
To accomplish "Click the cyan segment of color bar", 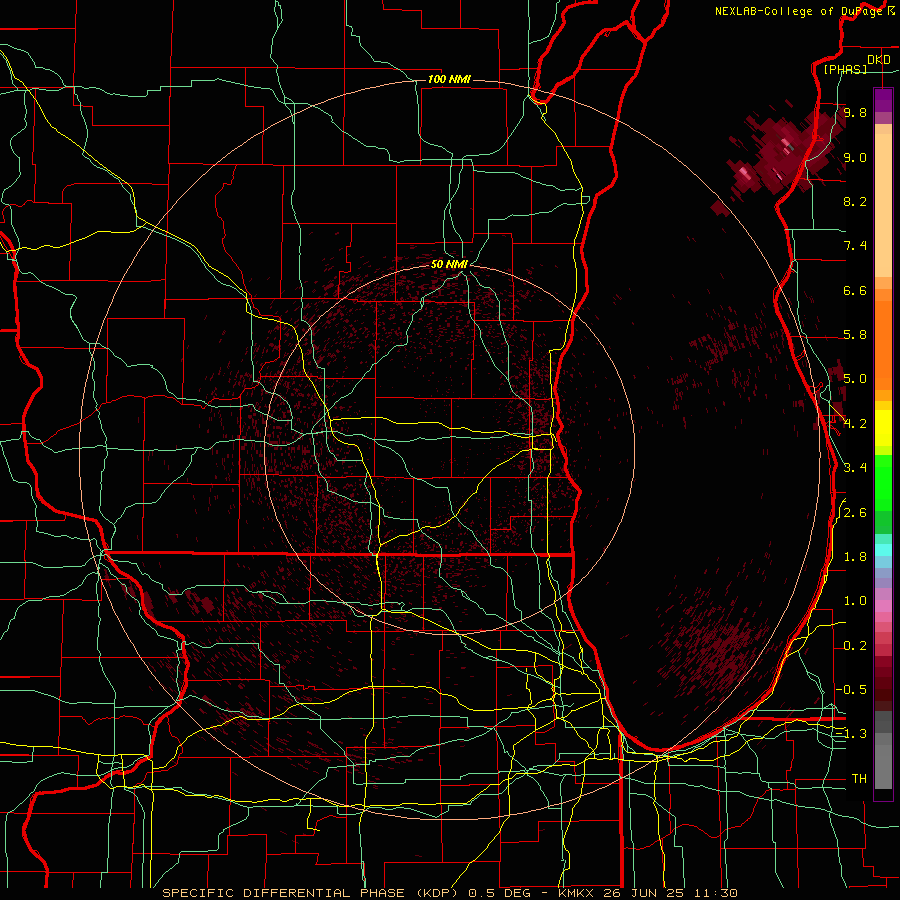I will (883, 550).
